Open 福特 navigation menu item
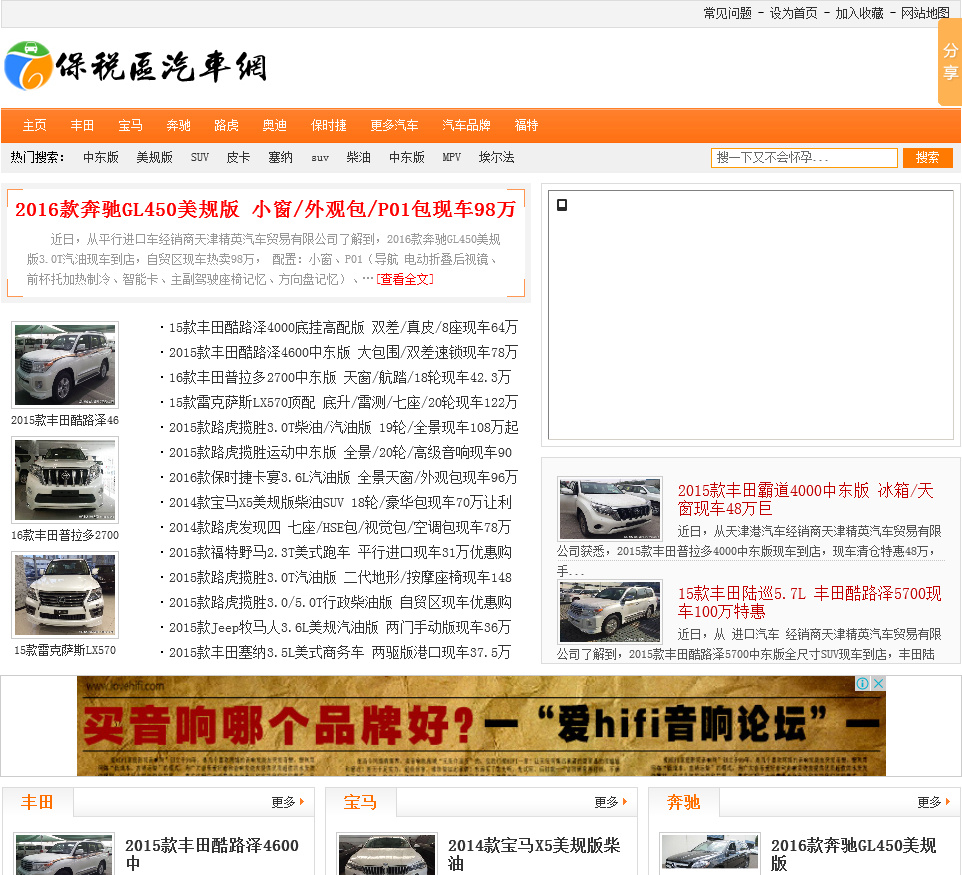This screenshot has width=962, height=875. (526, 125)
